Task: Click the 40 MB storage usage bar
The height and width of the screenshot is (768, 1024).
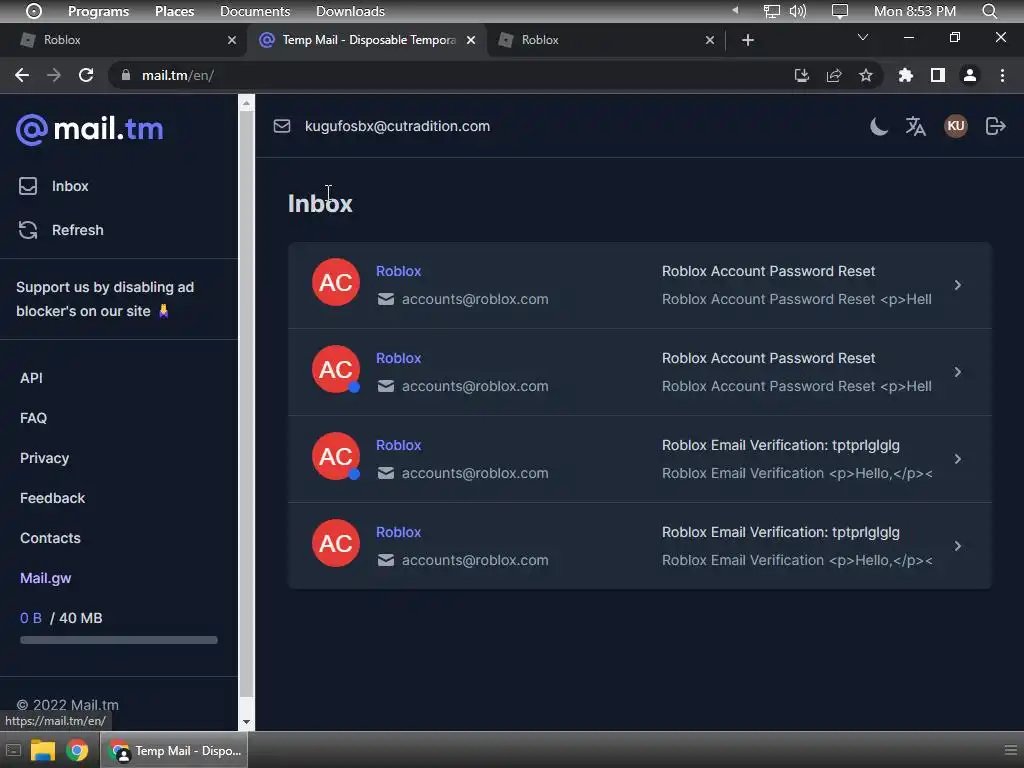Action: tap(119, 640)
